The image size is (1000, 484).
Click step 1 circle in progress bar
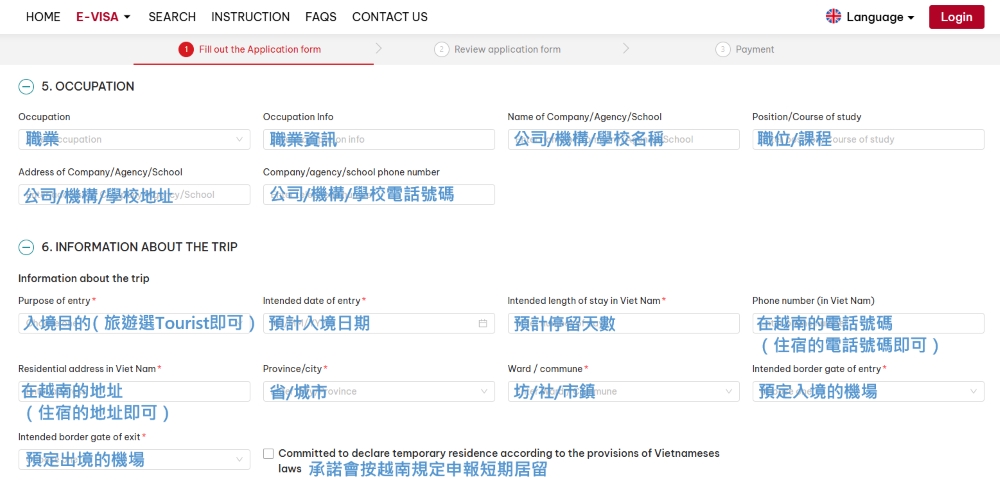click(185, 49)
